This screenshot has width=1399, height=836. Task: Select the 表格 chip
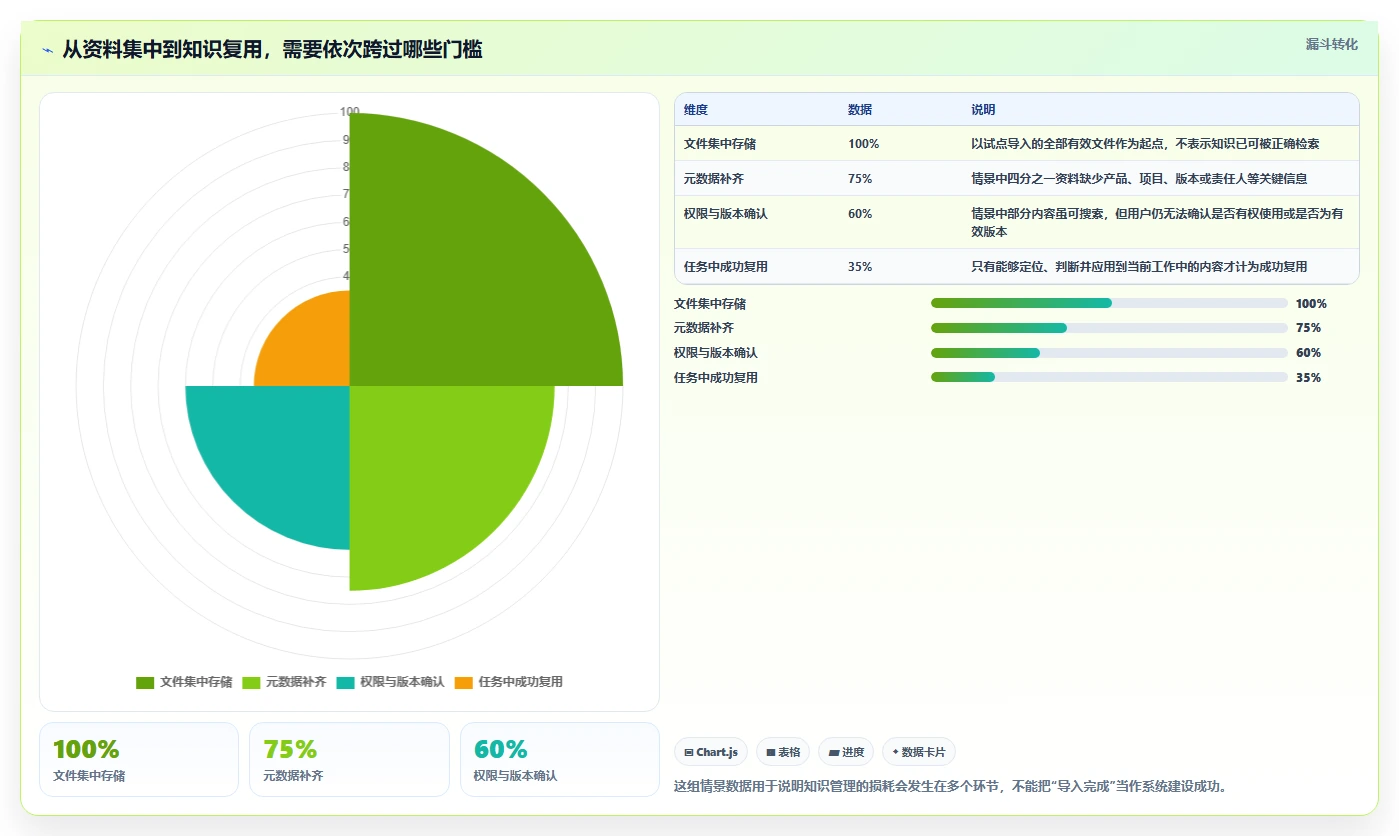[783, 752]
